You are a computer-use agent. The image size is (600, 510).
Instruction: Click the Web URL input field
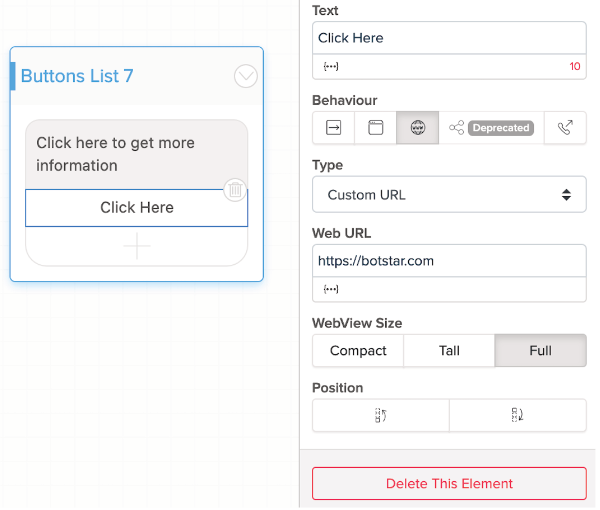tap(449, 261)
